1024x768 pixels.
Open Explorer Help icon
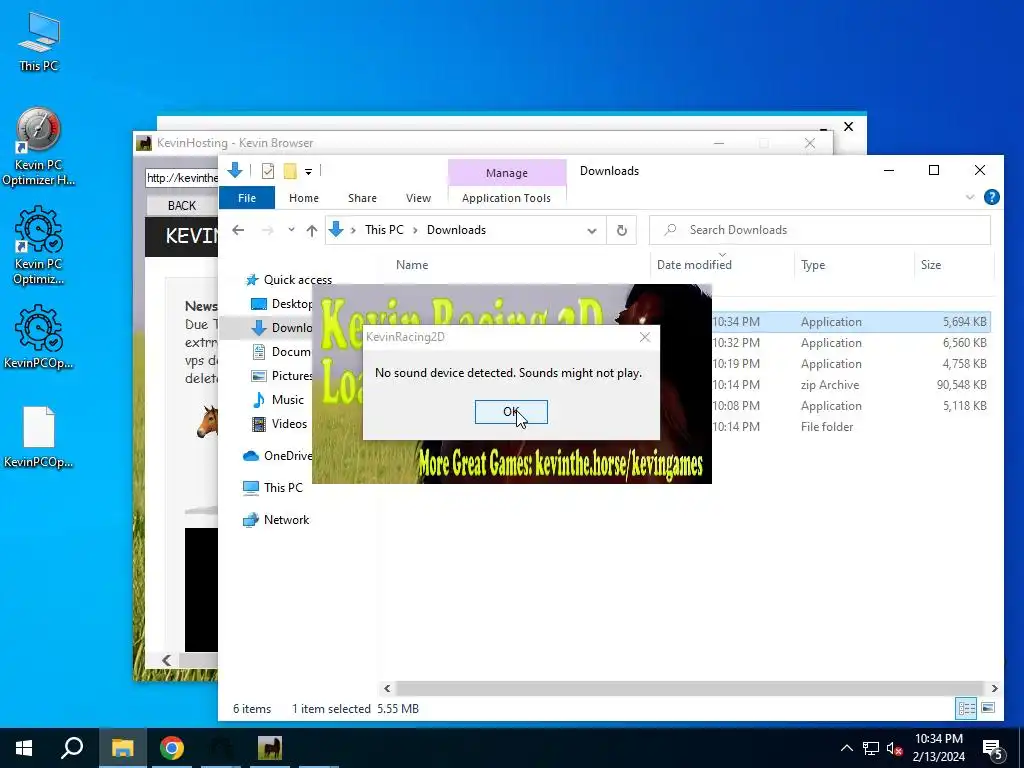click(x=991, y=197)
